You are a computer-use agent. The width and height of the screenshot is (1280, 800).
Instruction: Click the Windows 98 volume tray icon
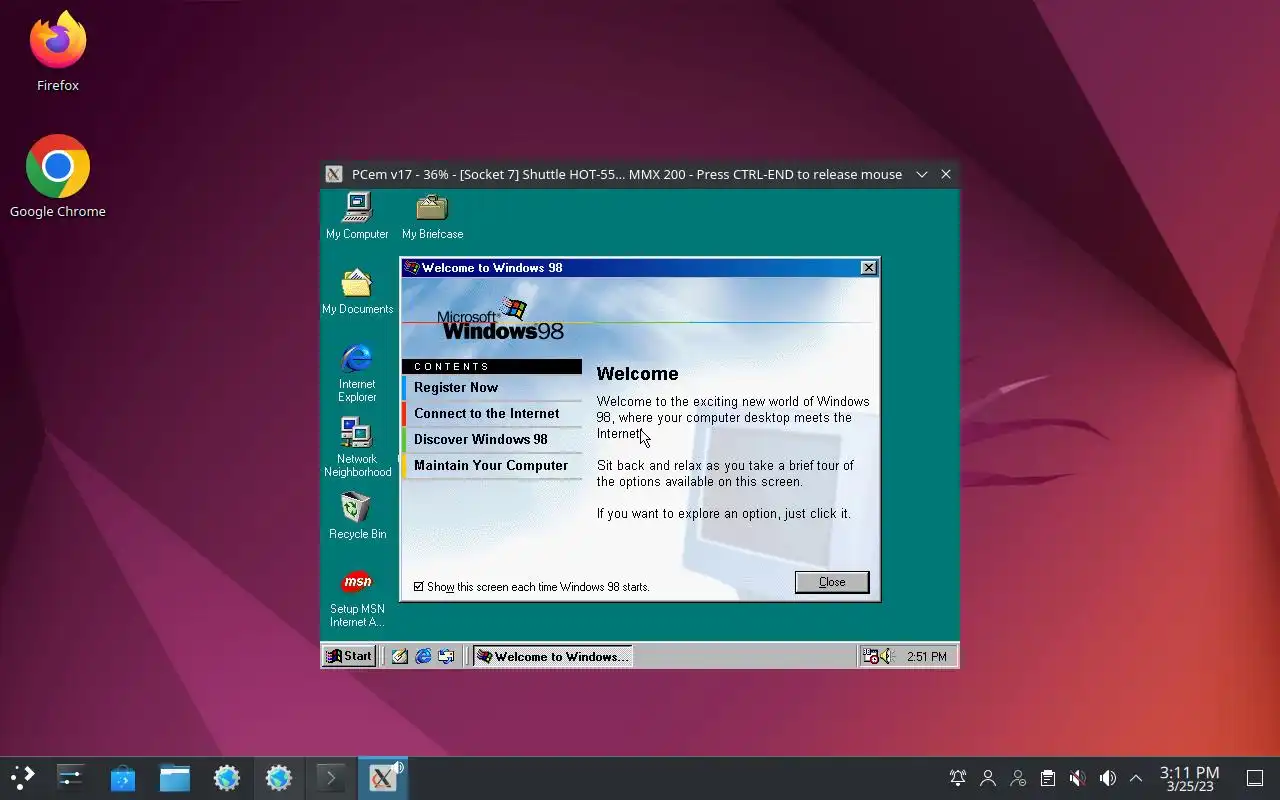point(886,656)
